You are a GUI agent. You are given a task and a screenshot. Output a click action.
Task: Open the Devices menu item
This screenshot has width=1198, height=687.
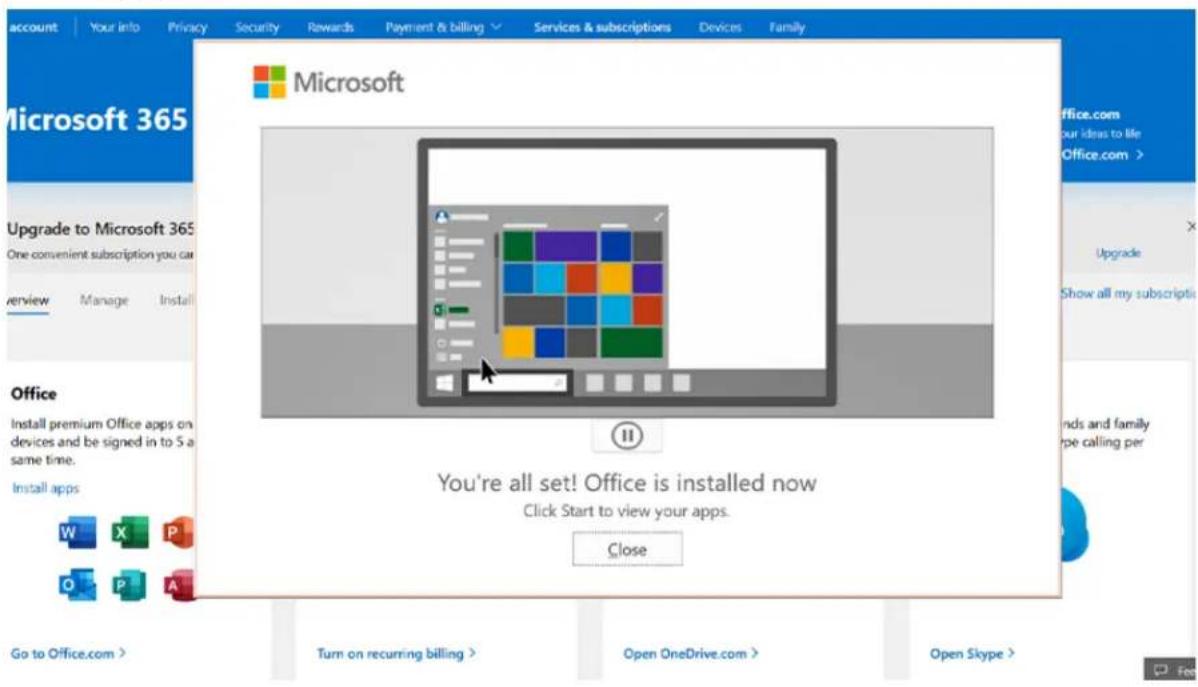coord(720,27)
